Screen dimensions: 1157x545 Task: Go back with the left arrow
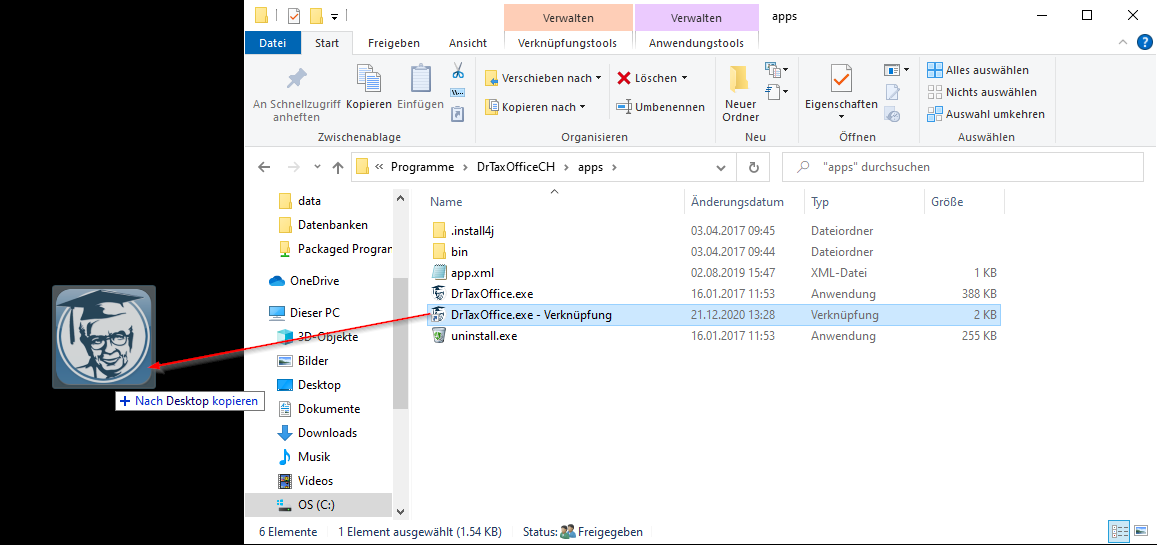coord(264,167)
